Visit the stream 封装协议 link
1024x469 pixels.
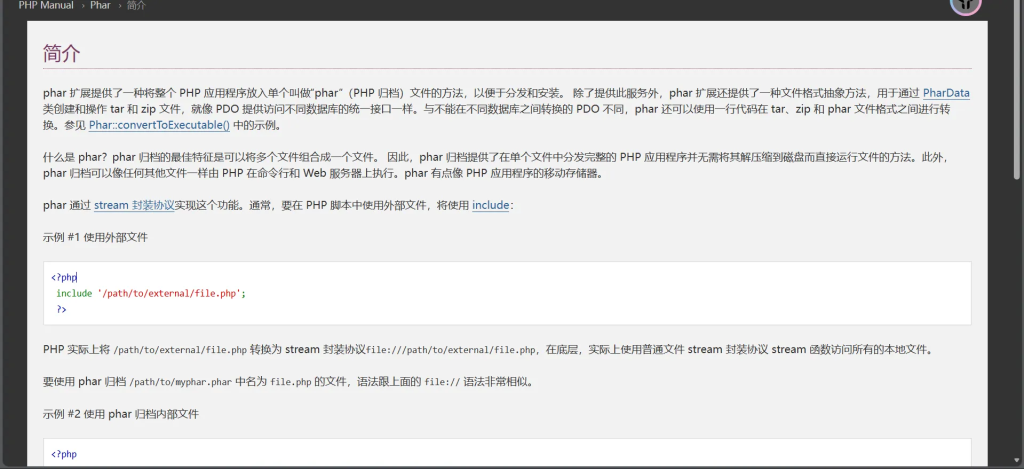tap(134, 205)
